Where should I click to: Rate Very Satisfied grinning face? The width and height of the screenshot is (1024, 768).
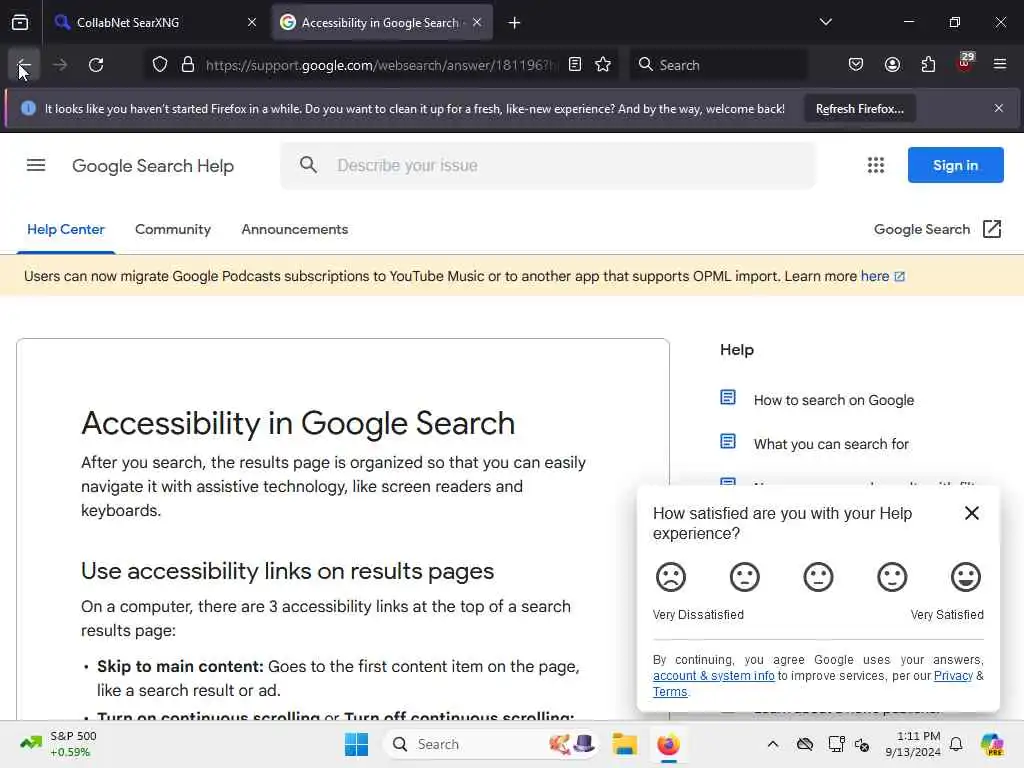click(966, 577)
